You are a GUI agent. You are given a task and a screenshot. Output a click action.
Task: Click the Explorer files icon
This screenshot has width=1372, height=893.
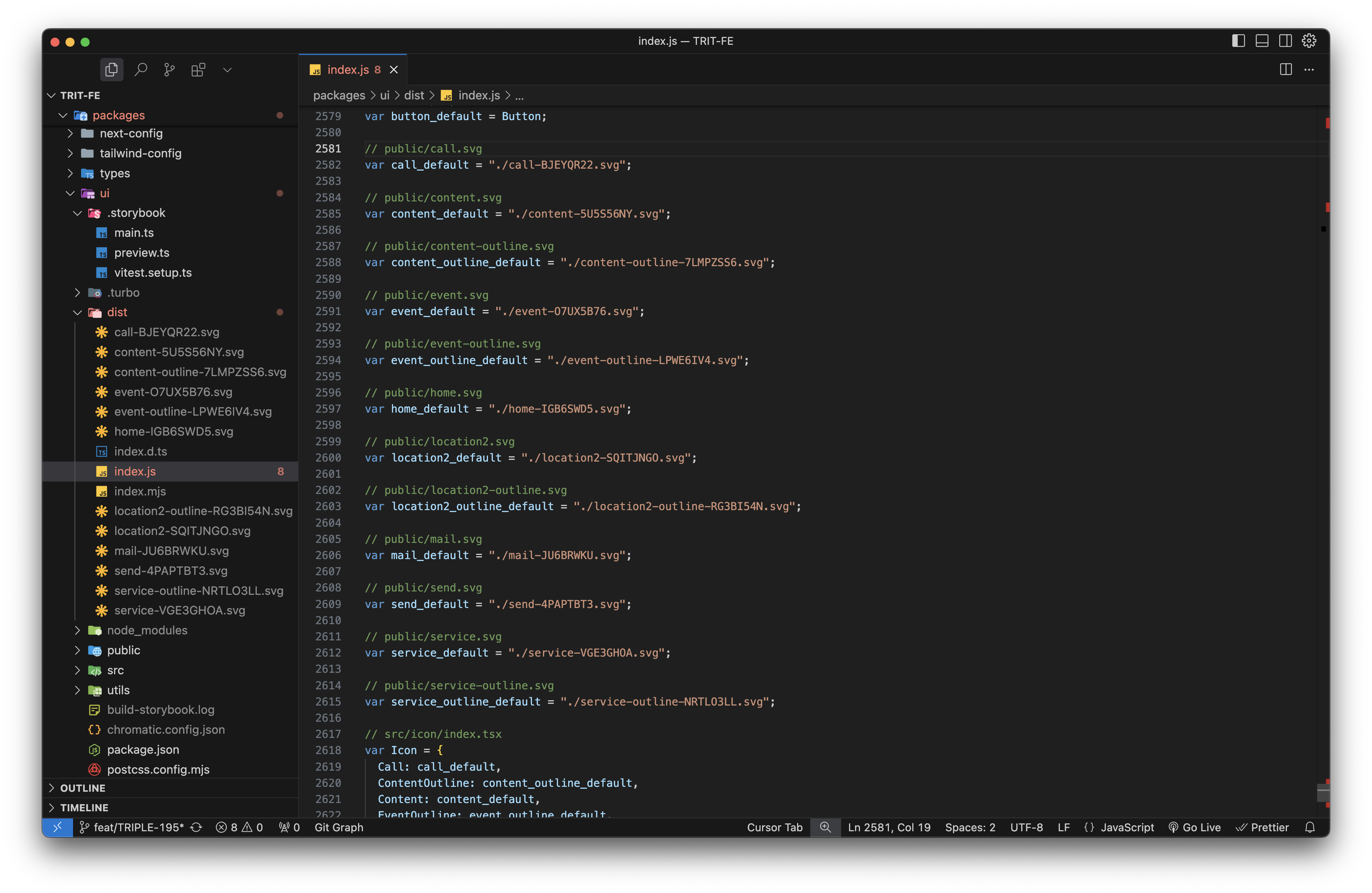pyautogui.click(x=111, y=70)
